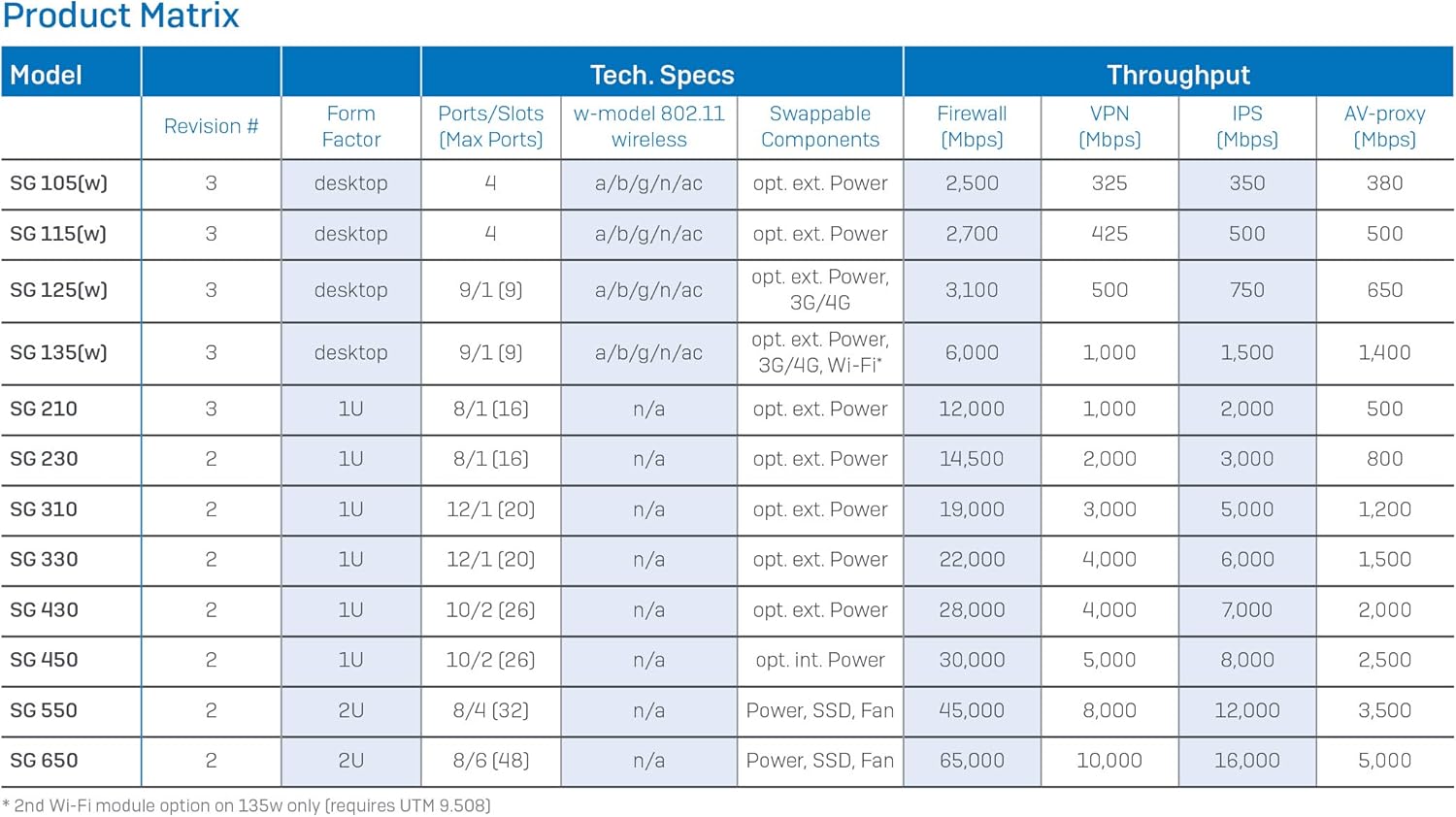Select the SG 135(w) model cell
1456x817 pixels.
58,352
